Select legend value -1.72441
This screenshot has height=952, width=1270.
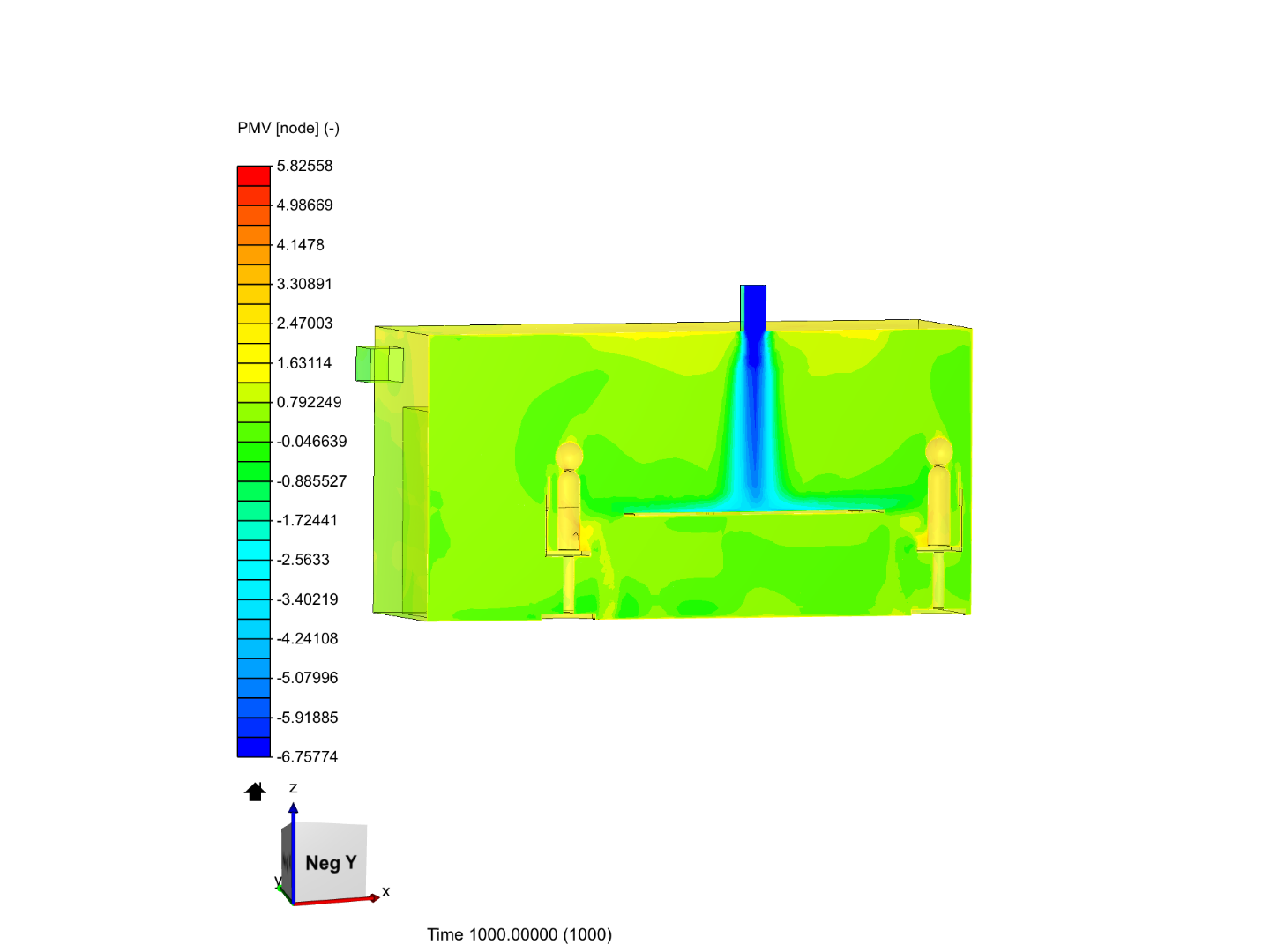click(x=307, y=520)
